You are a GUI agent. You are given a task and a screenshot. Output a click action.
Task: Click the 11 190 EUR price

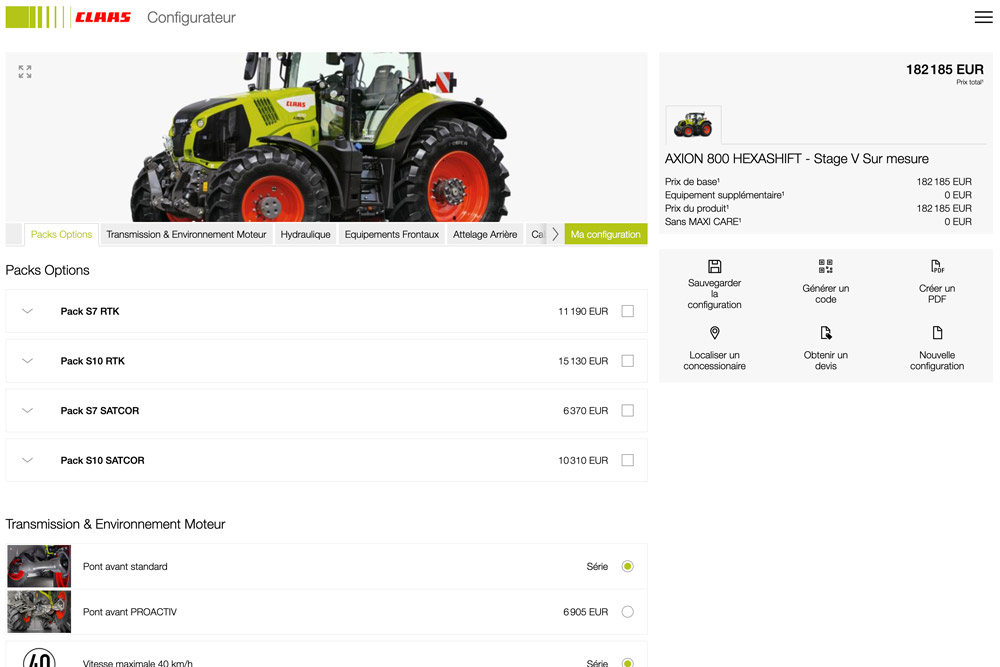coord(583,311)
